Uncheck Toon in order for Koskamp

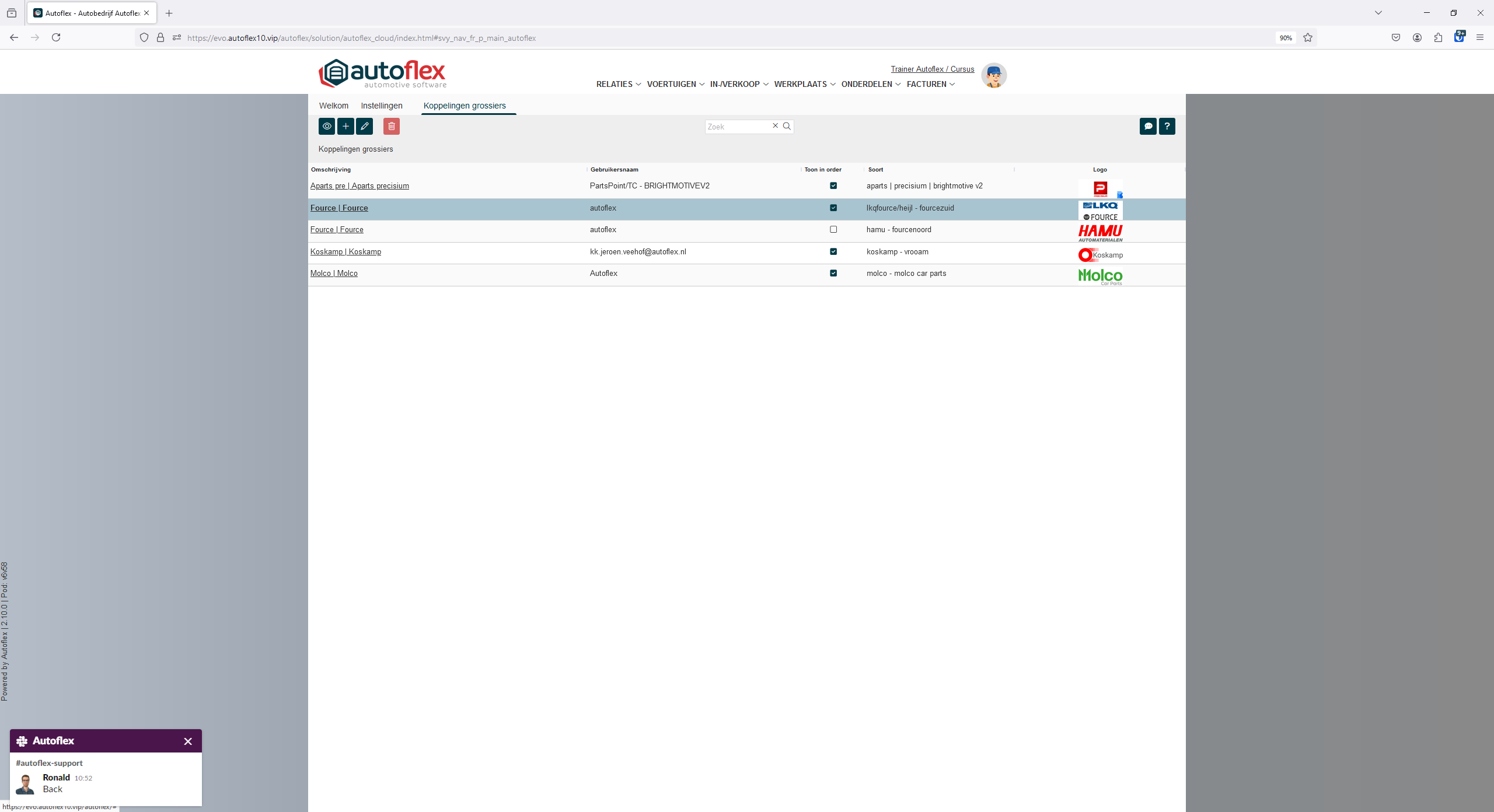(833, 251)
